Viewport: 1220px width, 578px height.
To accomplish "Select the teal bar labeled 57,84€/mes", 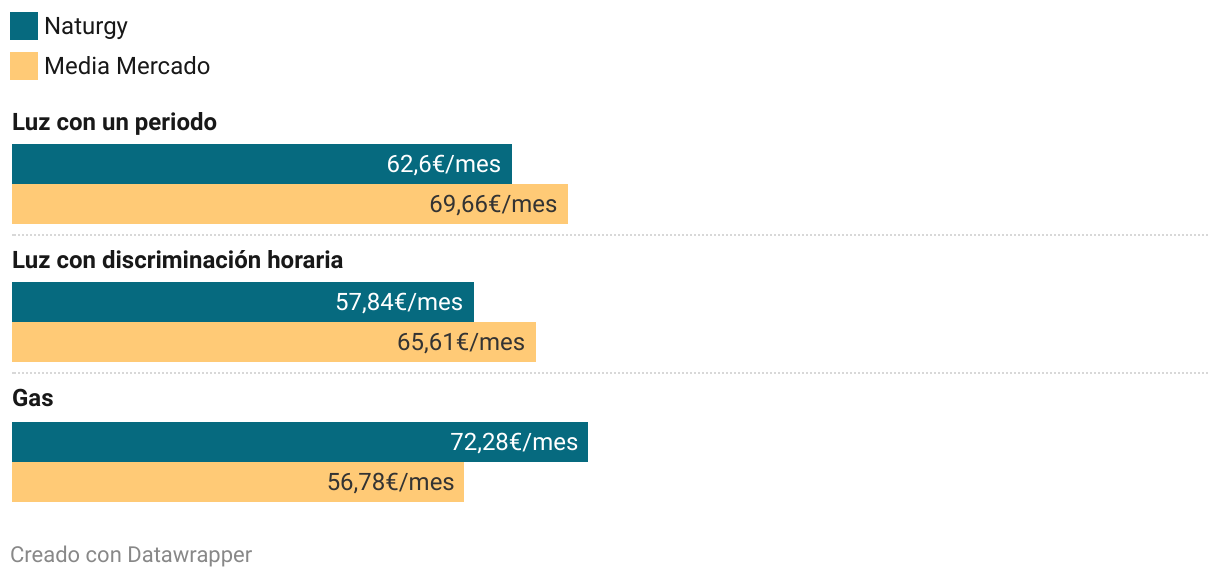I will point(243,302).
